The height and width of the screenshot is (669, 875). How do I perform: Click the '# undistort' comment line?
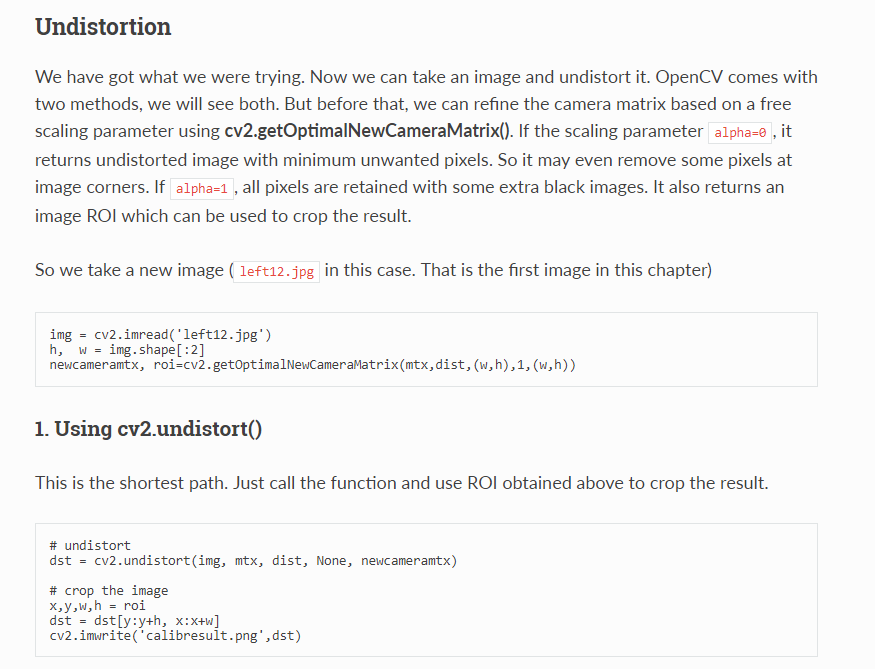pyautogui.click(x=90, y=546)
